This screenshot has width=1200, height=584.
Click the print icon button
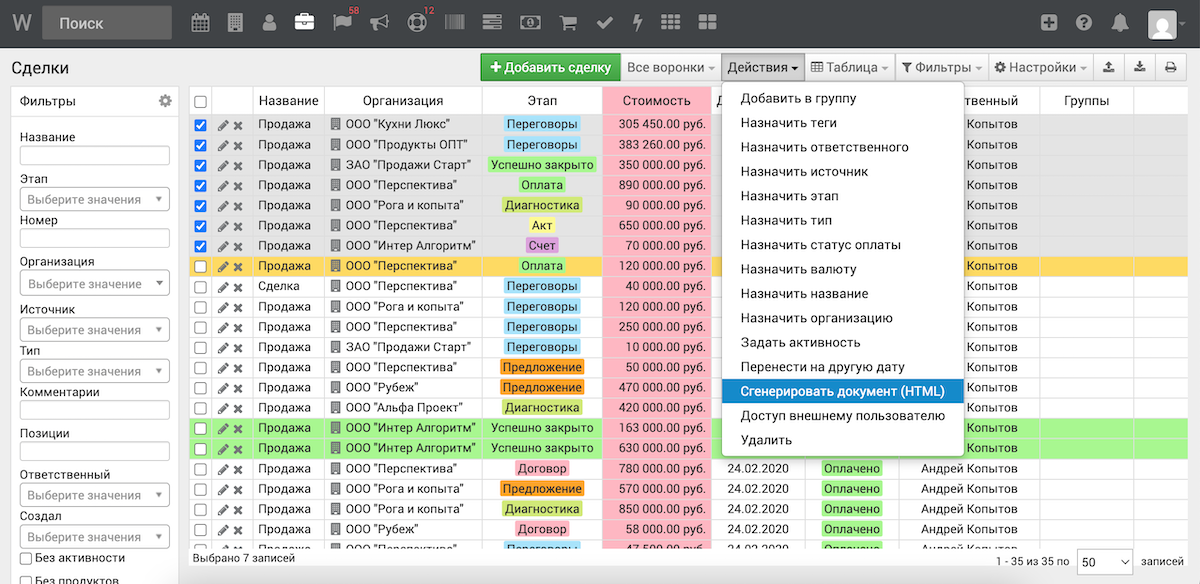1170,68
